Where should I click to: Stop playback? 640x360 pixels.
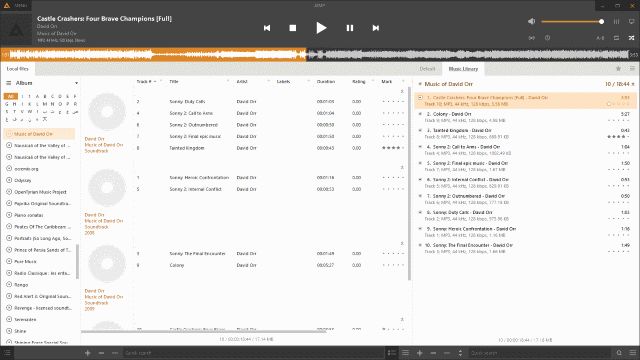tap(293, 28)
